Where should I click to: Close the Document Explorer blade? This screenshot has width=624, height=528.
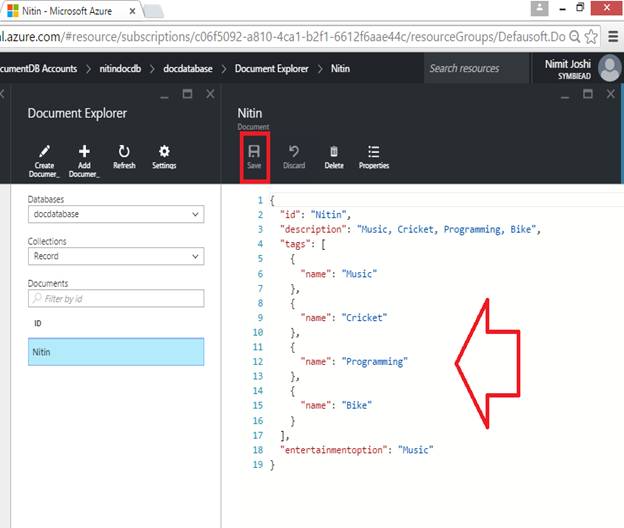[x=210, y=94]
